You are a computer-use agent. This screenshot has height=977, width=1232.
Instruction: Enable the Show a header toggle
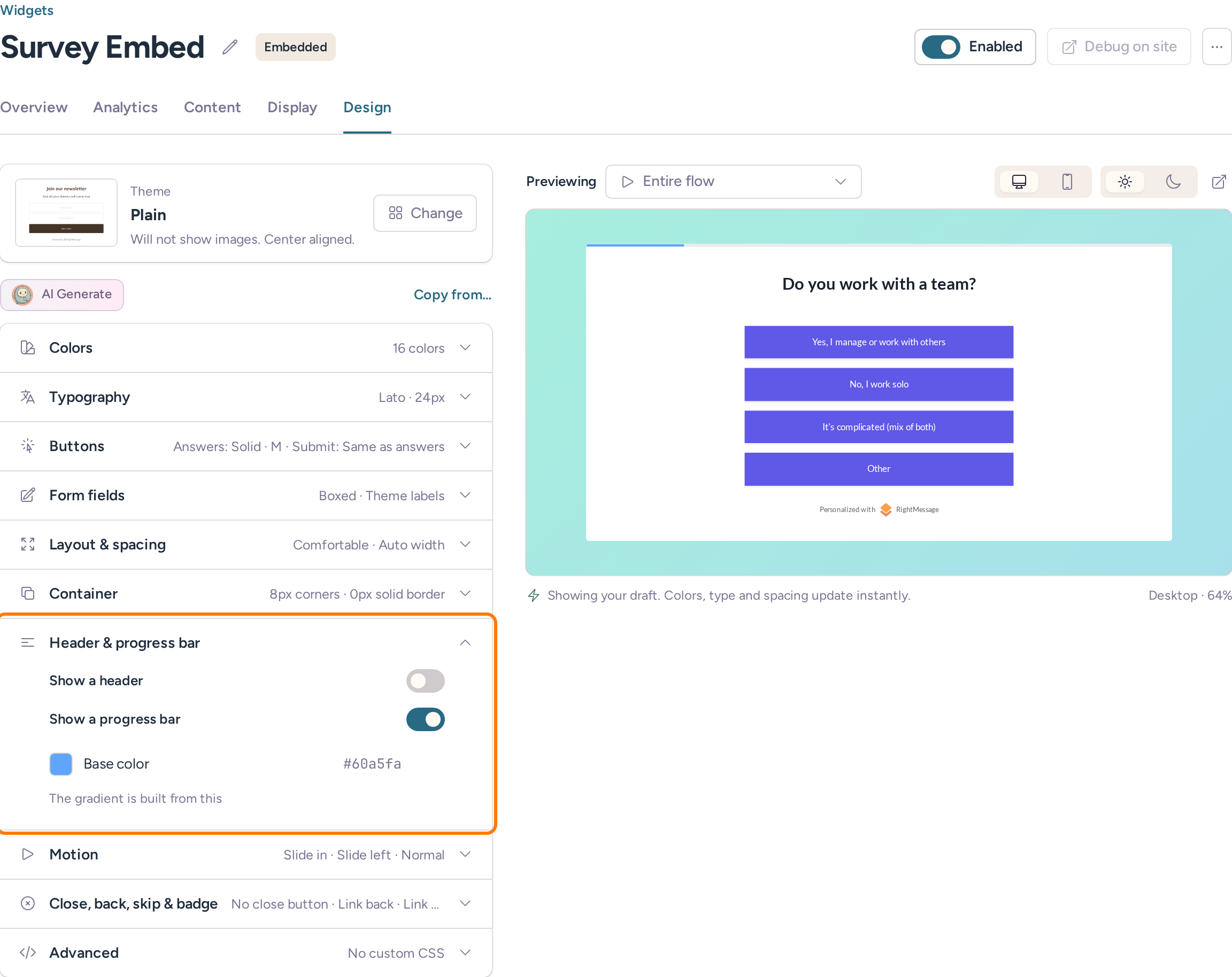tap(425, 681)
